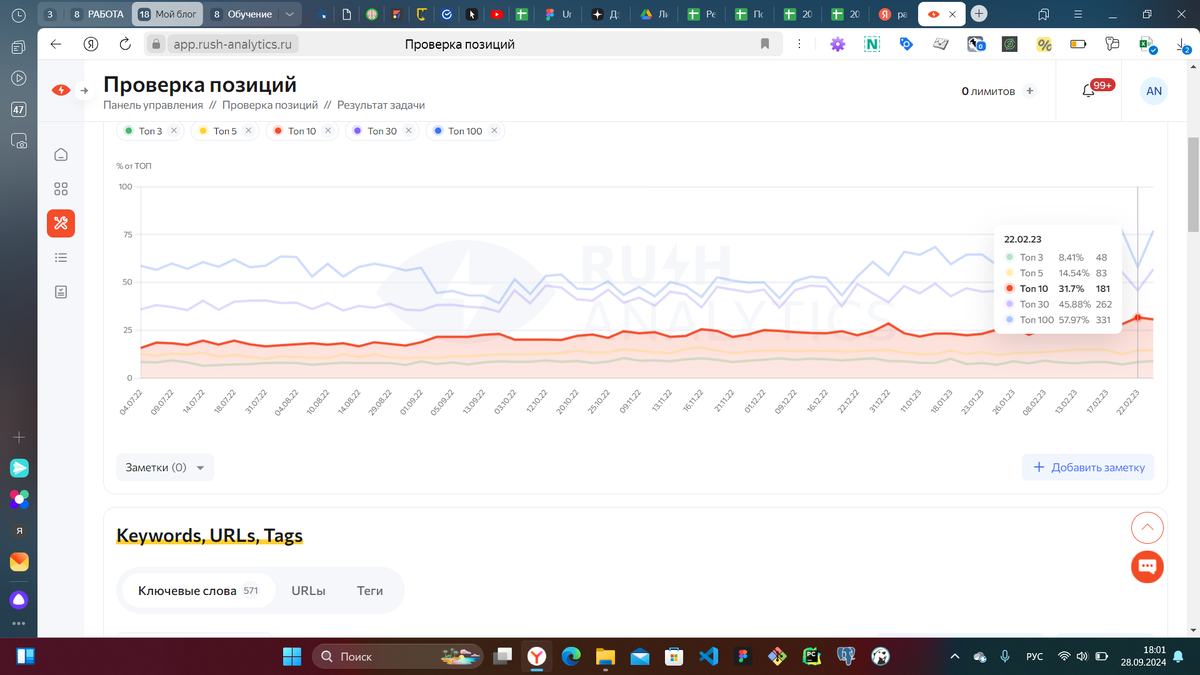Expand the Заметки (0) dropdown
1200x675 pixels.
(x=164, y=467)
